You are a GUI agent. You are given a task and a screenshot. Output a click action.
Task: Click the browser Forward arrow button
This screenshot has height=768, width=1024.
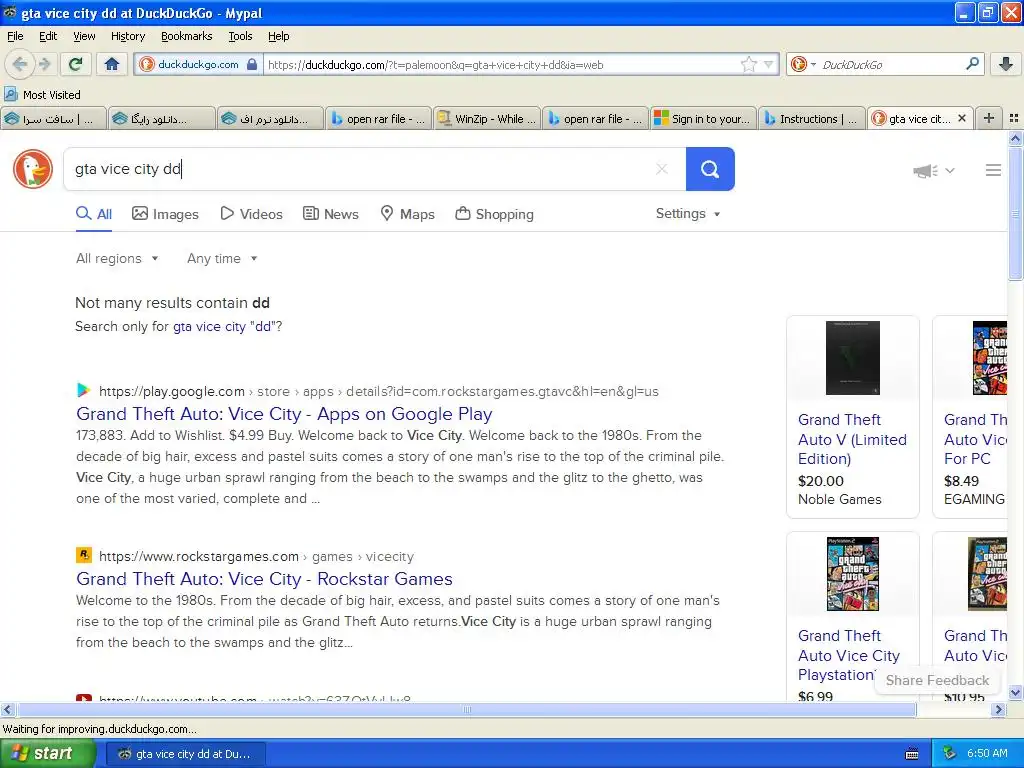click(44, 64)
